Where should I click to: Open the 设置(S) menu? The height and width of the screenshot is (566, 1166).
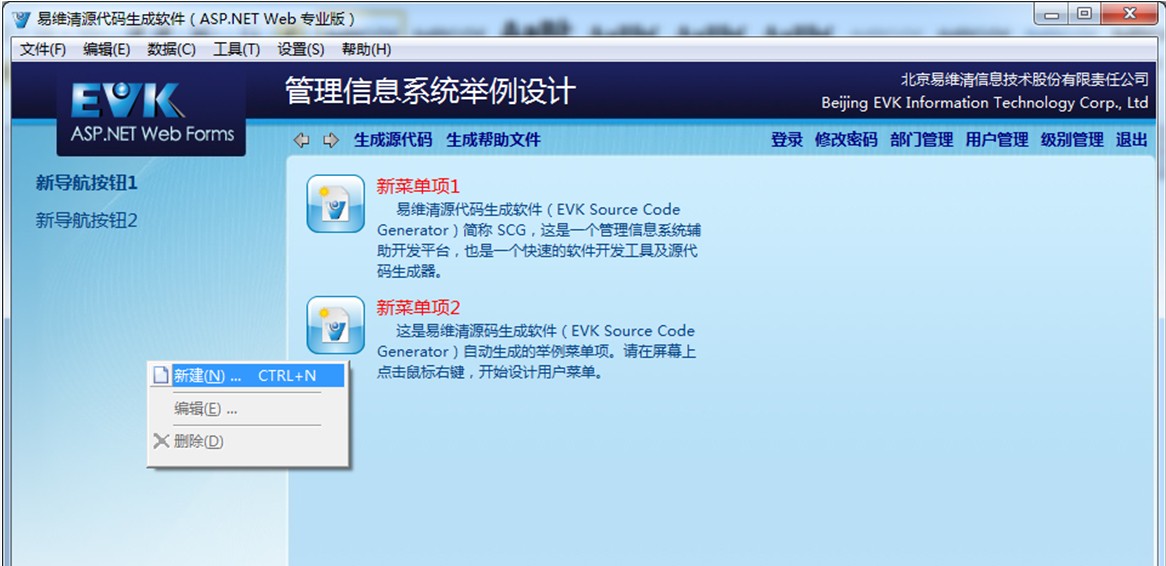tap(301, 49)
